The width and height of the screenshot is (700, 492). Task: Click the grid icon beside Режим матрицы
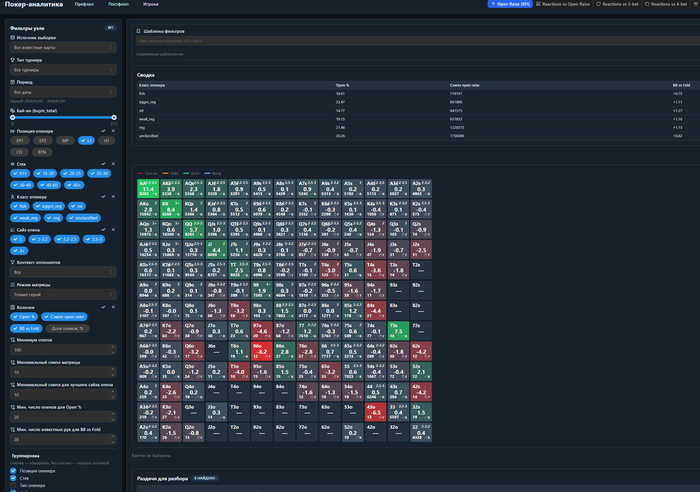[12, 284]
